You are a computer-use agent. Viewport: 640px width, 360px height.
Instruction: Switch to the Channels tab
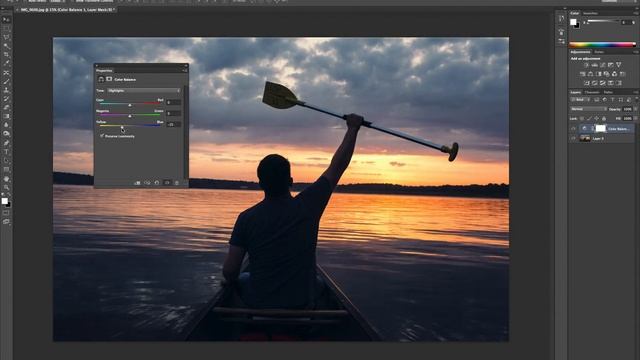(592, 92)
